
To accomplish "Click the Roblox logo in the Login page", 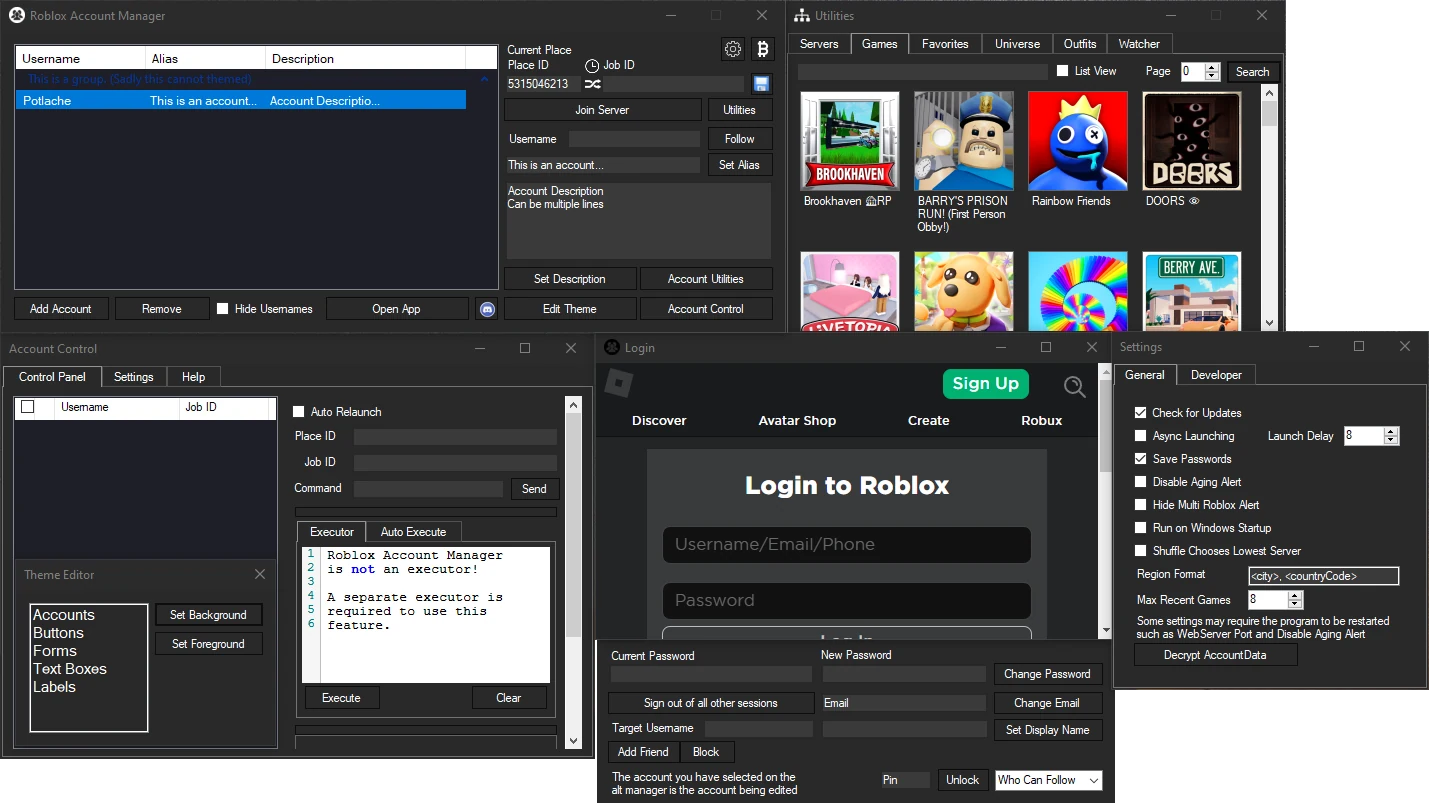I will pos(617,384).
